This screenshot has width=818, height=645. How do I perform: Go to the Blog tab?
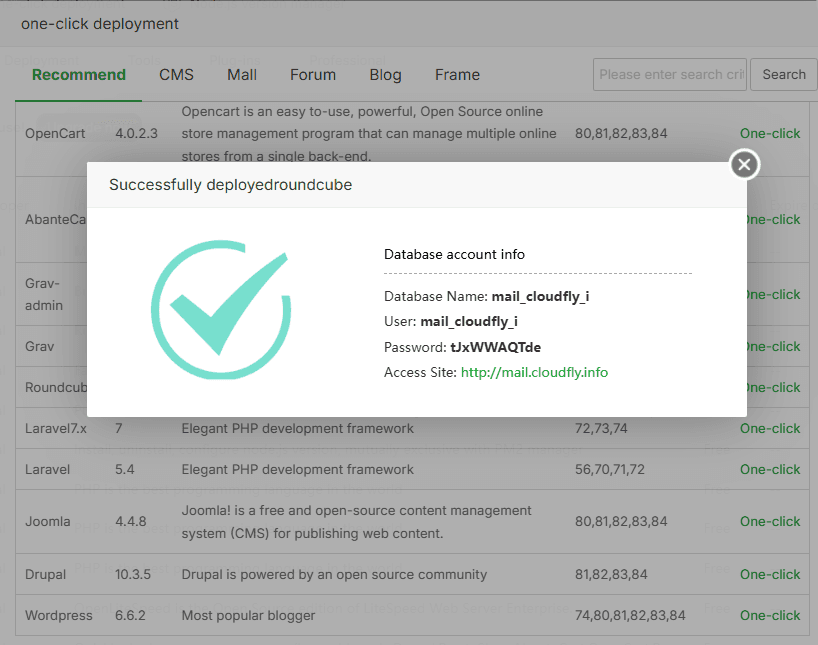click(386, 75)
